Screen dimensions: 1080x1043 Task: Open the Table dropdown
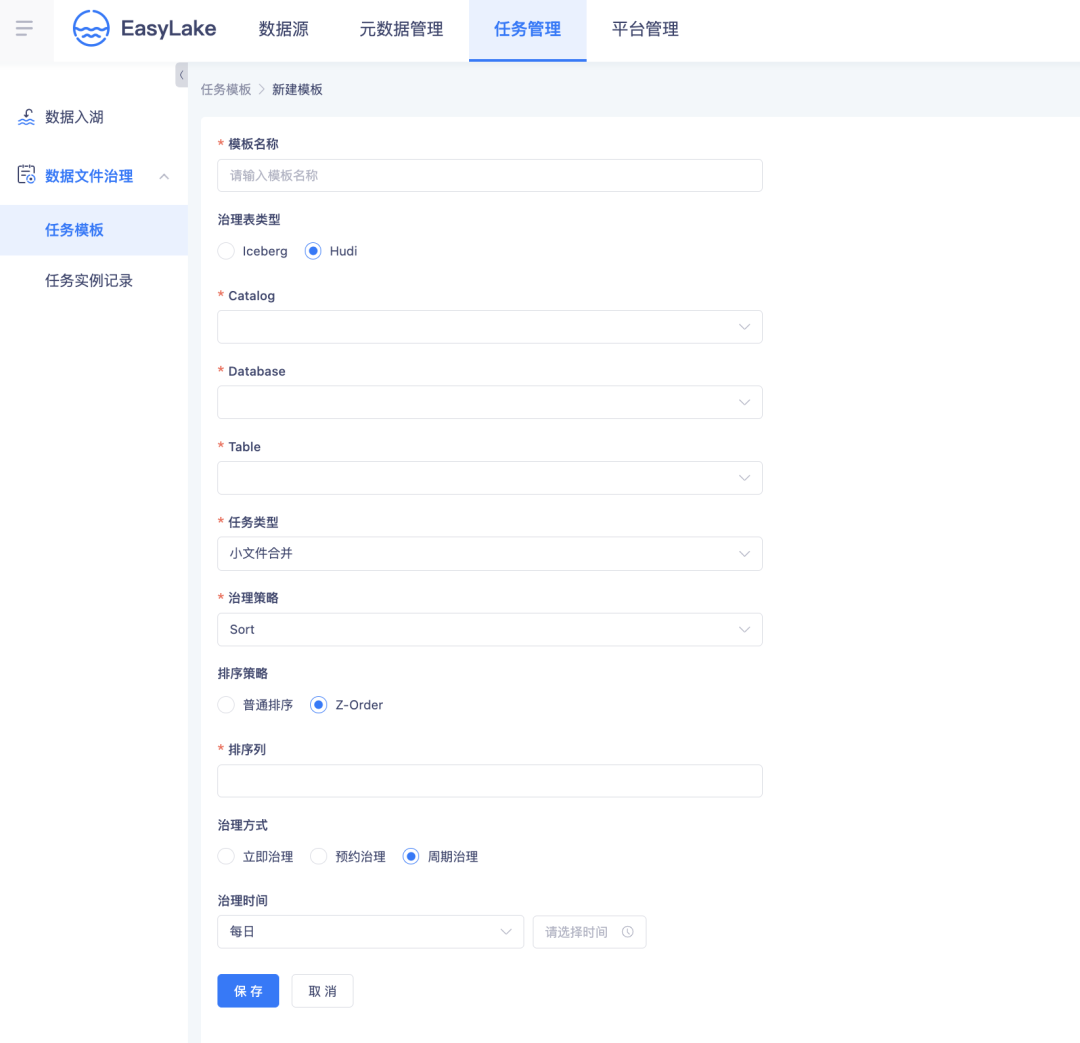point(490,478)
